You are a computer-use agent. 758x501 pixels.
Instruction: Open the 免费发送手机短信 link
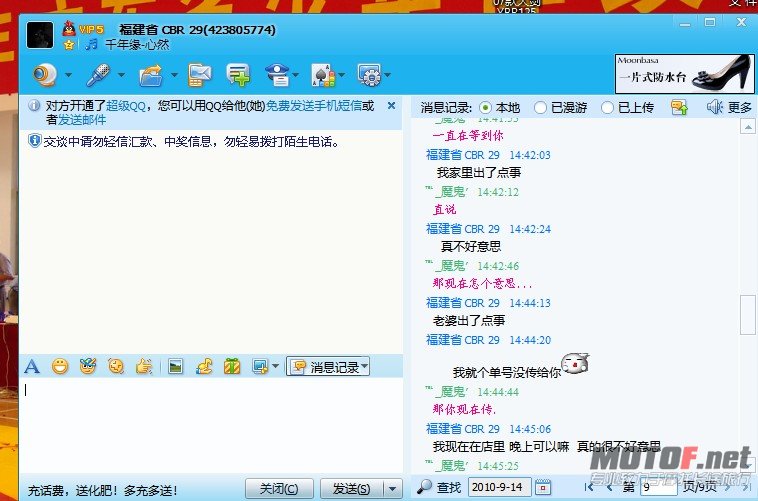tap(314, 106)
